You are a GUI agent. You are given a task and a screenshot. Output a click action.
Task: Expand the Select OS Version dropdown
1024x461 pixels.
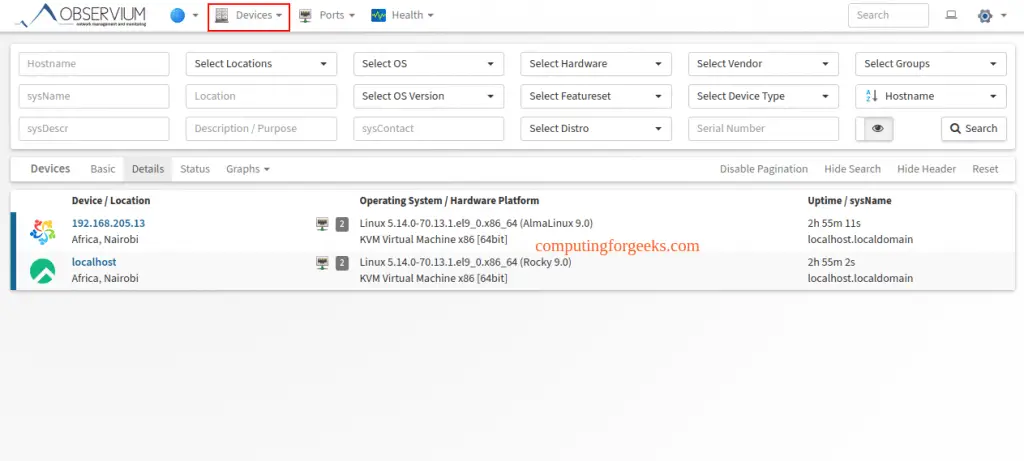coord(428,96)
